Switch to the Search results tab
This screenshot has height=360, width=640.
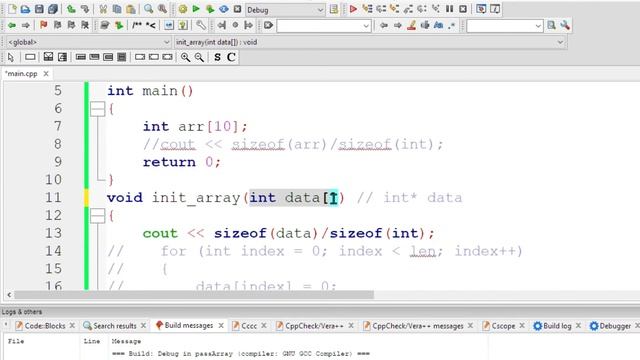tap(114, 326)
